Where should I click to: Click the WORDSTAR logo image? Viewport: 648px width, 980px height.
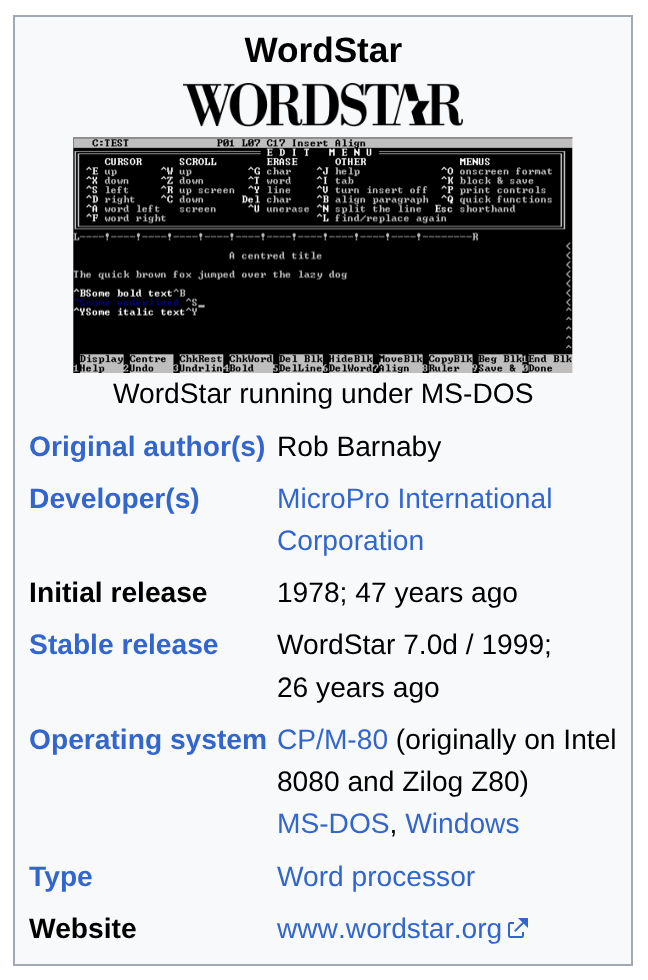click(x=322, y=105)
